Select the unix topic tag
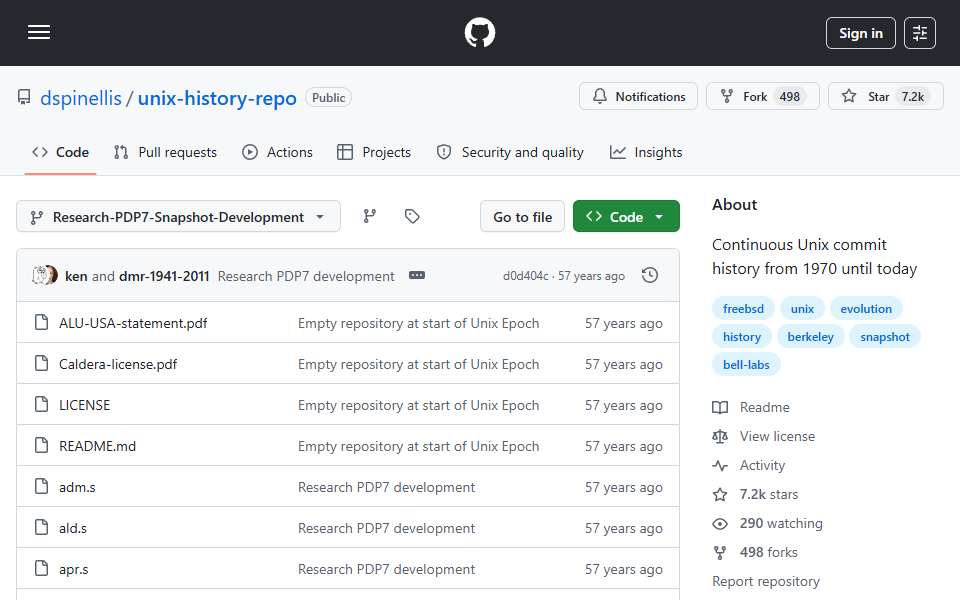 (x=802, y=309)
